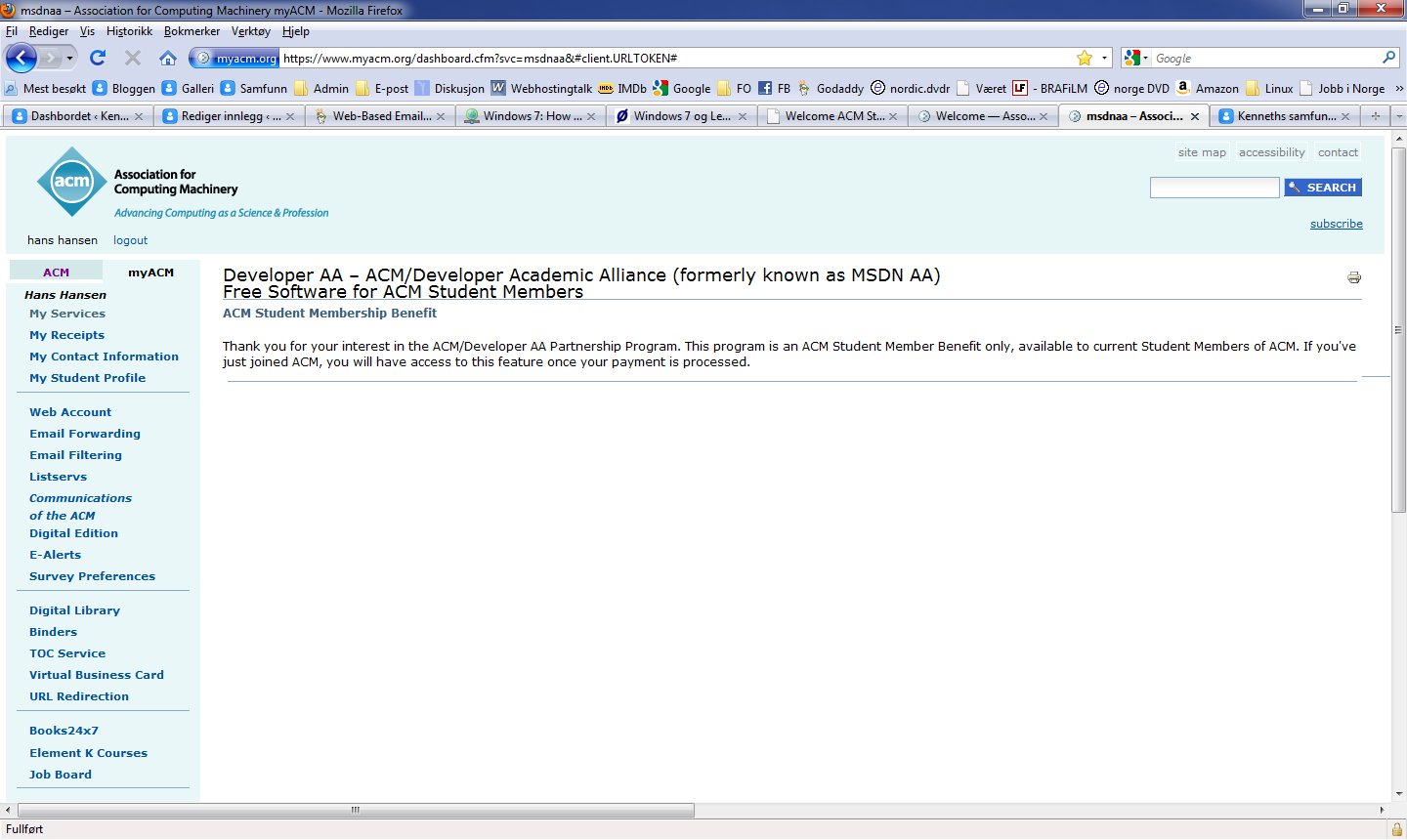Open the Galleri bookmark
The width and height of the screenshot is (1407, 840).
[188, 88]
